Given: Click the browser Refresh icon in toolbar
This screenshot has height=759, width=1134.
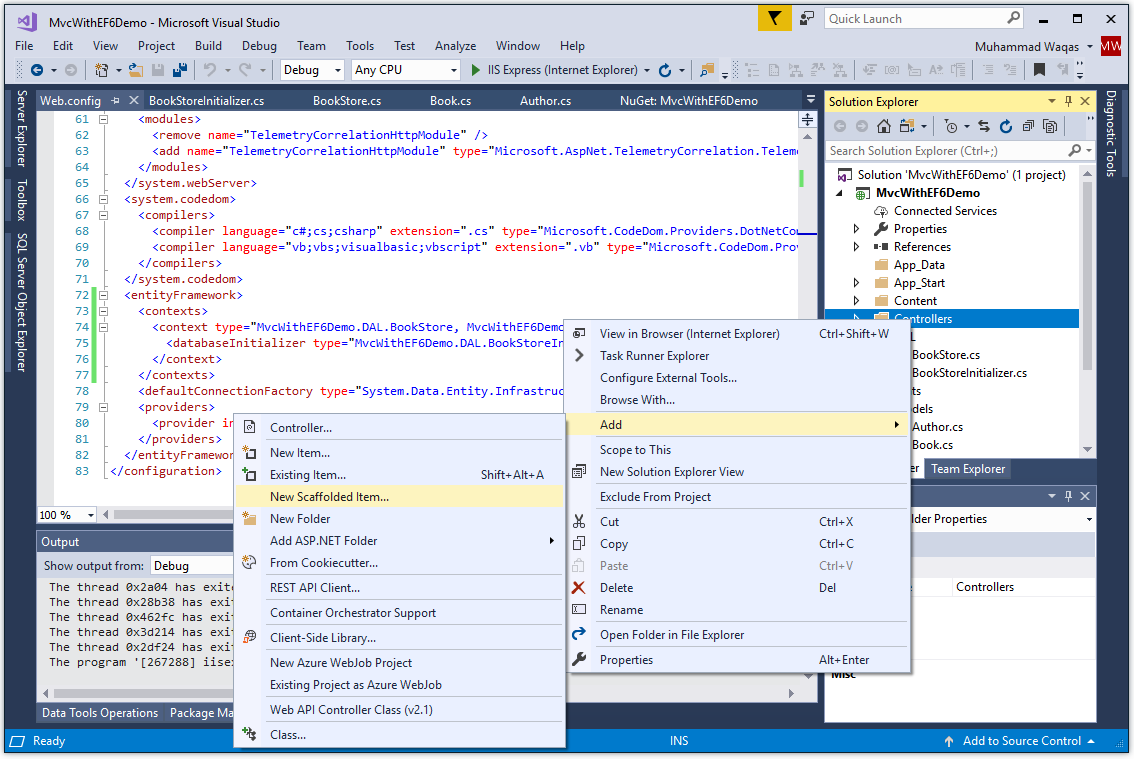Looking at the screenshot, I should tap(665, 70).
